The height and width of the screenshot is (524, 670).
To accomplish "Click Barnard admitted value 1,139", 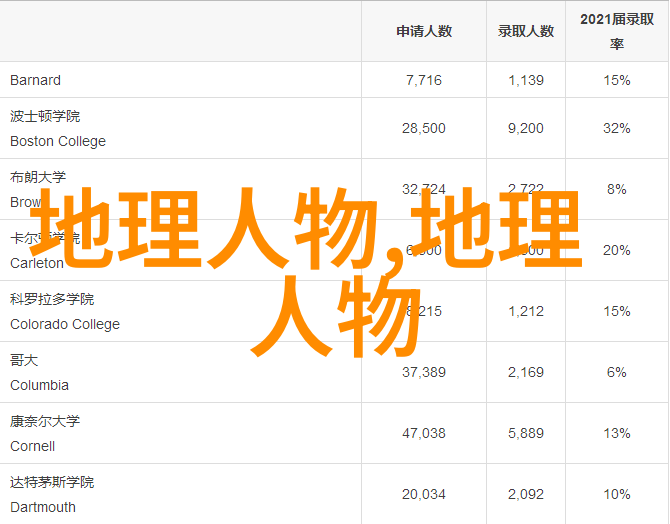I will (526, 80).
